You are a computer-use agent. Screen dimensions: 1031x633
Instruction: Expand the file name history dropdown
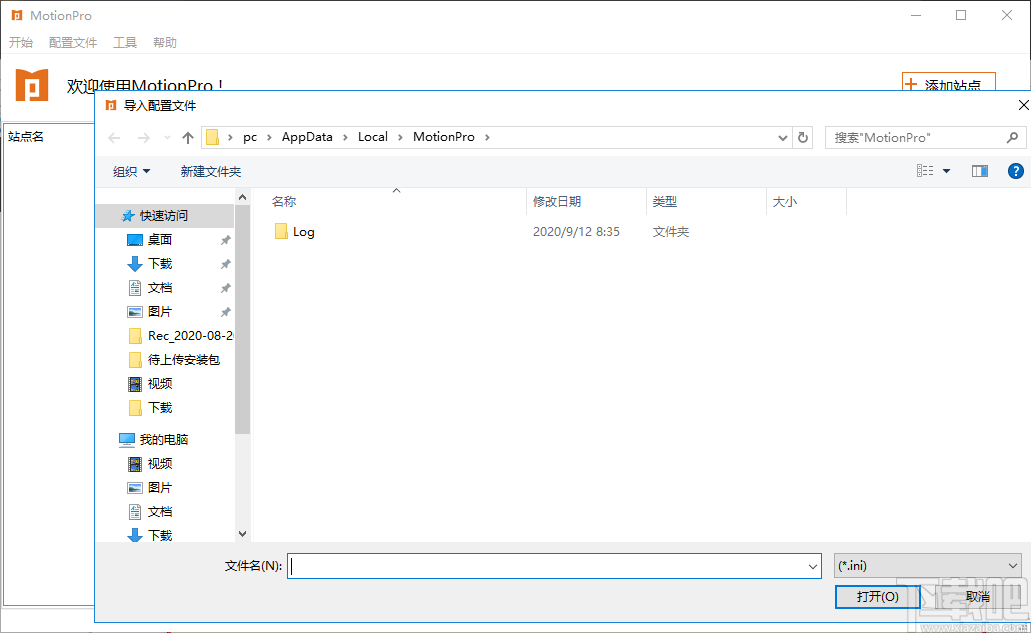click(x=816, y=565)
